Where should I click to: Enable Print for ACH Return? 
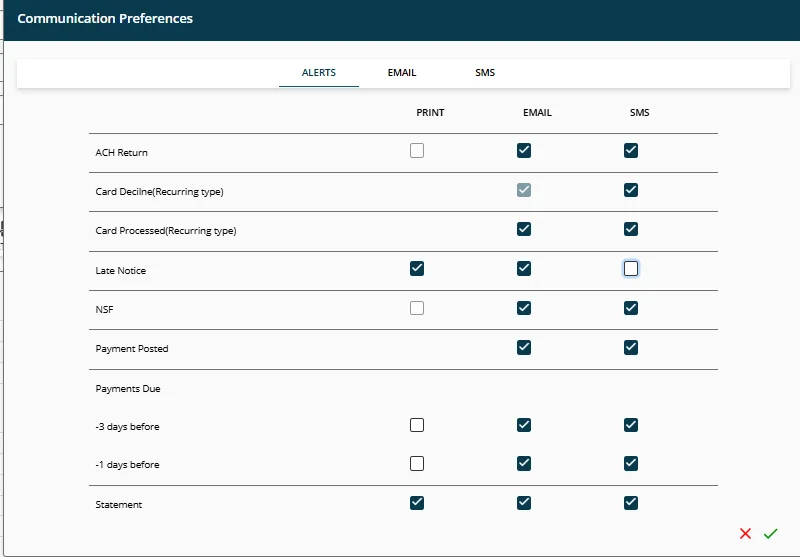pyautogui.click(x=417, y=150)
